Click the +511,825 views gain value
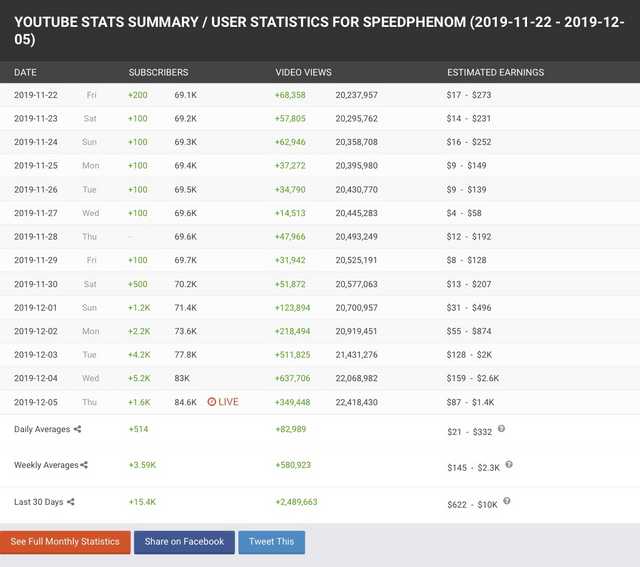 tap(293, 355)
